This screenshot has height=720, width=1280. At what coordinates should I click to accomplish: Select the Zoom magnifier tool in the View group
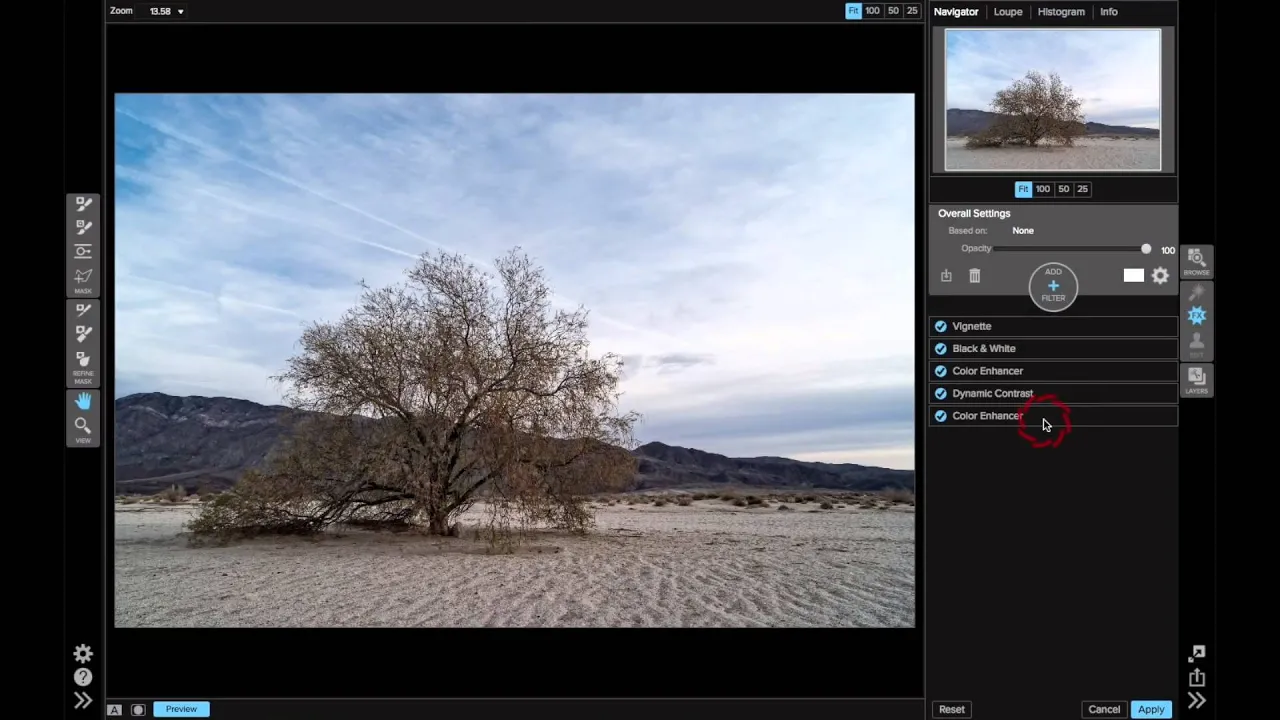tap(83, 426)
